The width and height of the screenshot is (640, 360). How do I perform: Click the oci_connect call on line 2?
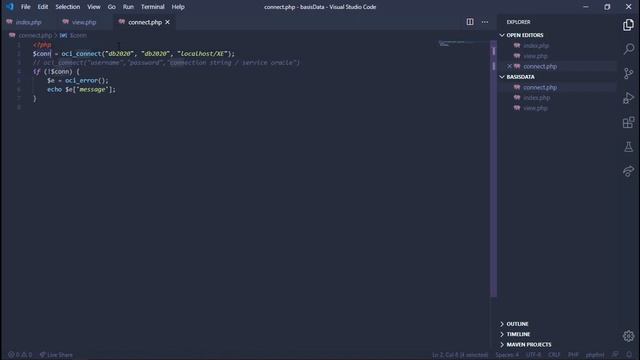point(81,53)
